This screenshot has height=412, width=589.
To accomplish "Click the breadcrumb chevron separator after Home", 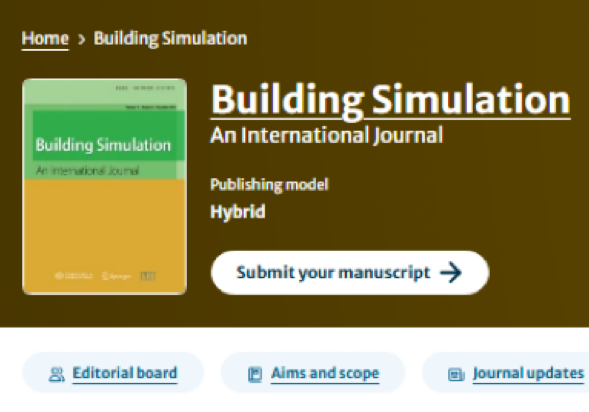I will 81,39.
